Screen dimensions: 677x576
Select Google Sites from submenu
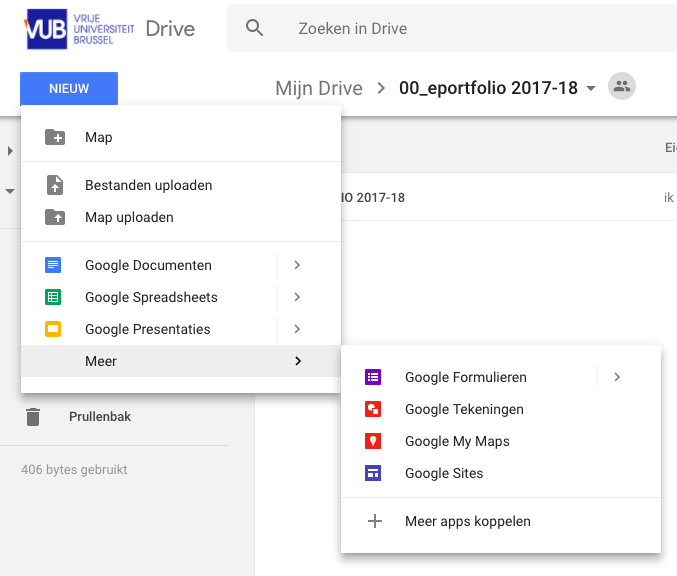(x=501, y=473)
